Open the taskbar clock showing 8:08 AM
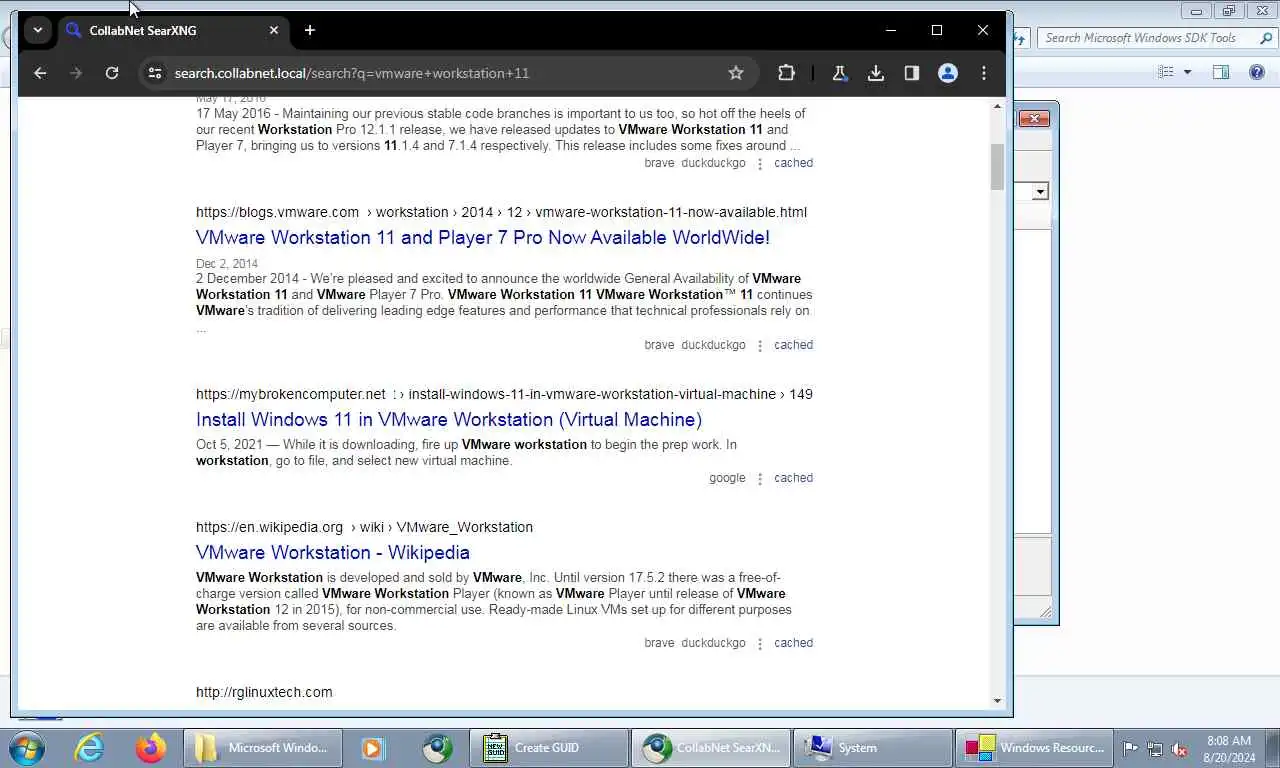Viewport: 1280px width, 768px height. click(1230, 748)
